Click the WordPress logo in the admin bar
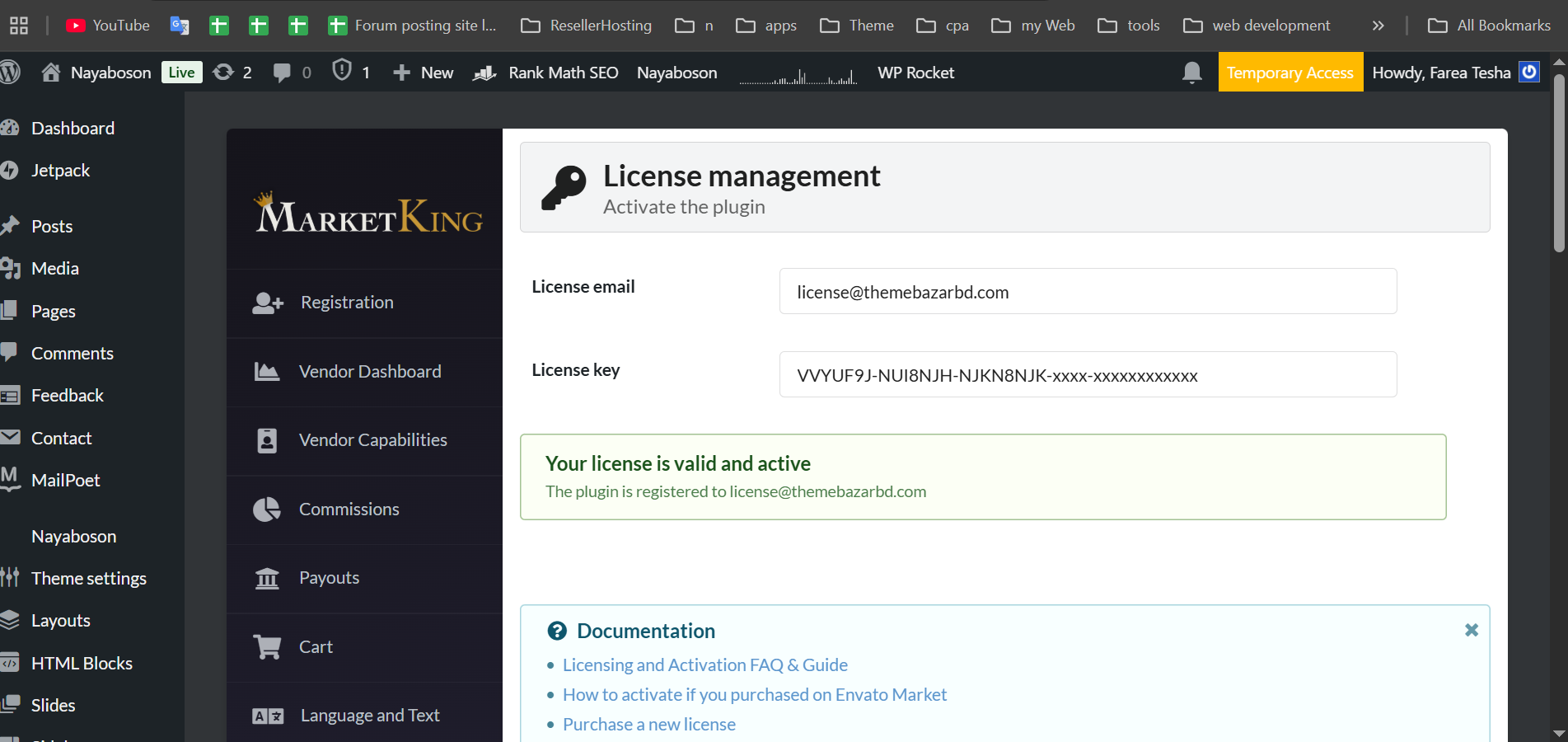This screenshot has height=742, width=1568. [10, 73]
